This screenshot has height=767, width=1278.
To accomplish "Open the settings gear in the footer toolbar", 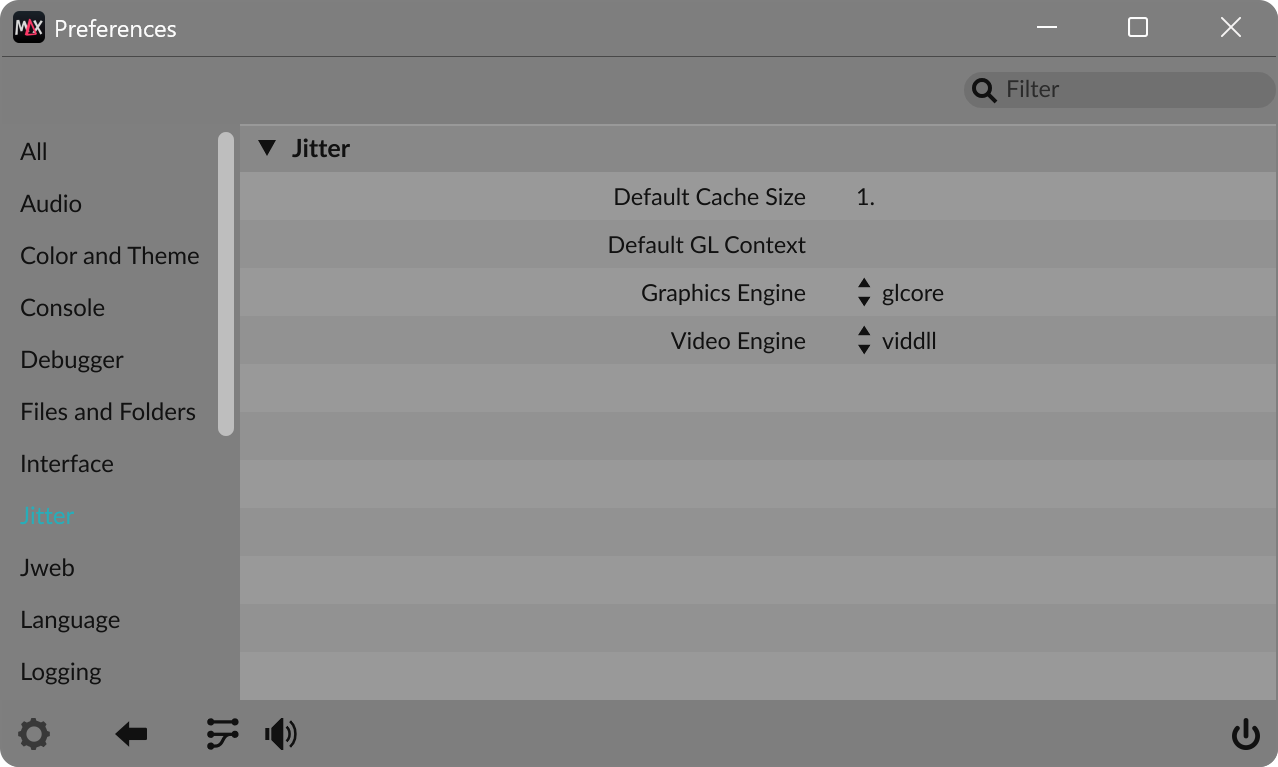I will click(34, 733).
